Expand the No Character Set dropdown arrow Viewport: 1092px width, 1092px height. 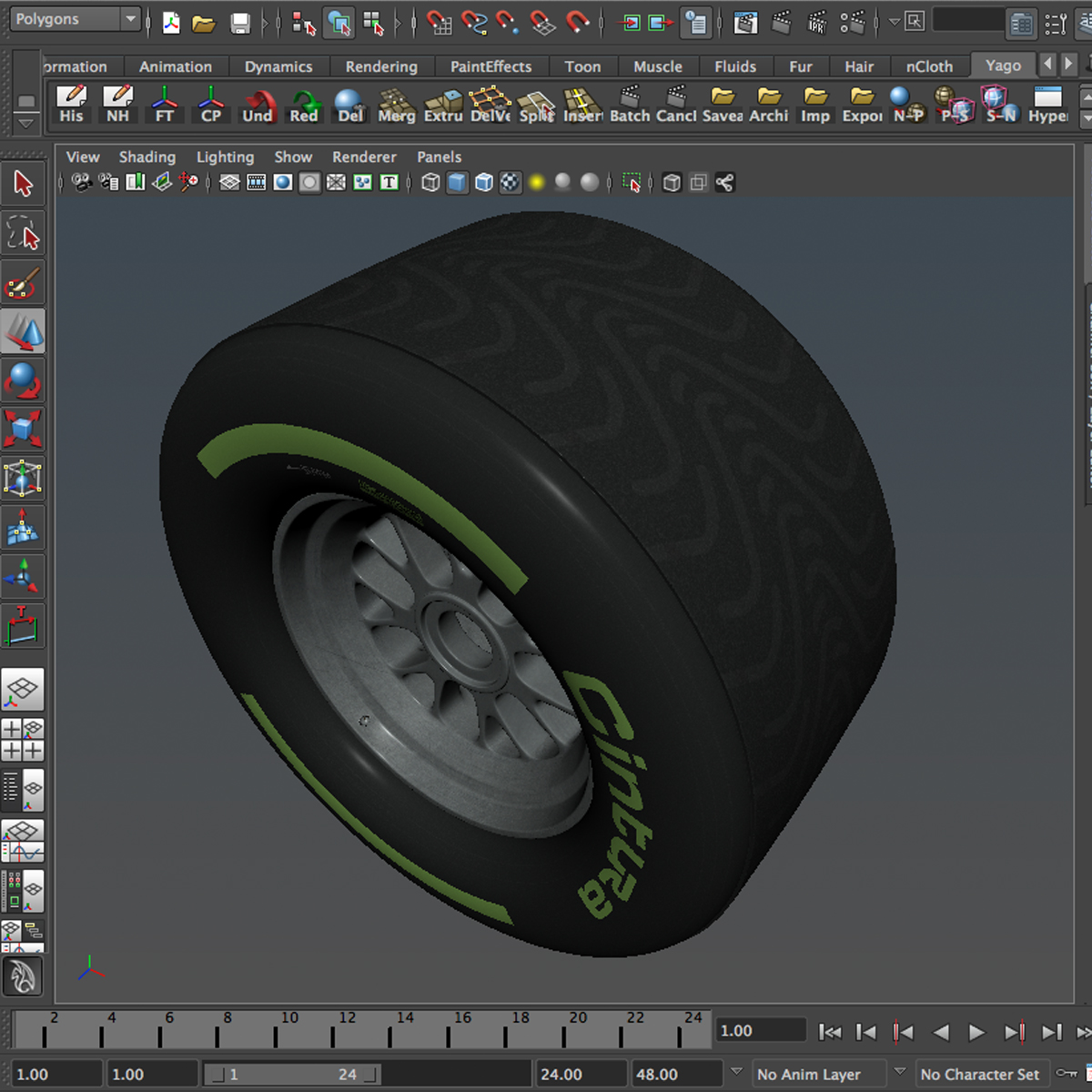coord(900,1073)
